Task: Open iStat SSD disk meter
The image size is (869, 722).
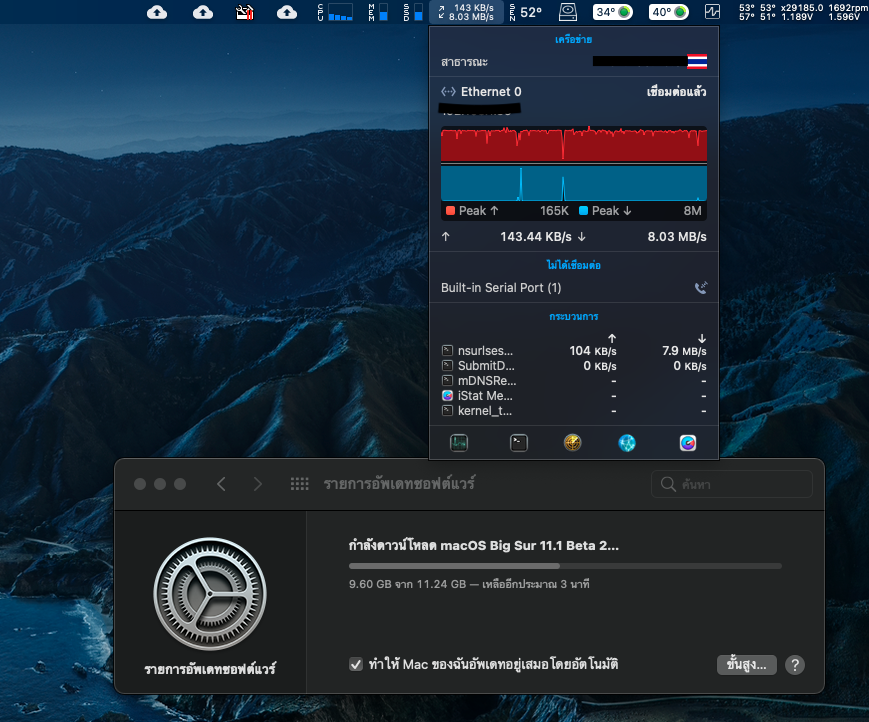Action: [x=413, y=12]
